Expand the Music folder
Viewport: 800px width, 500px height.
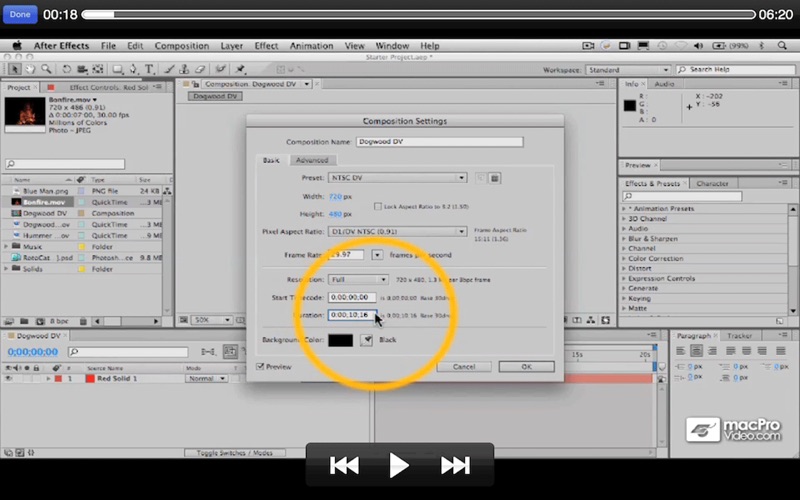(x=6, y=246)
